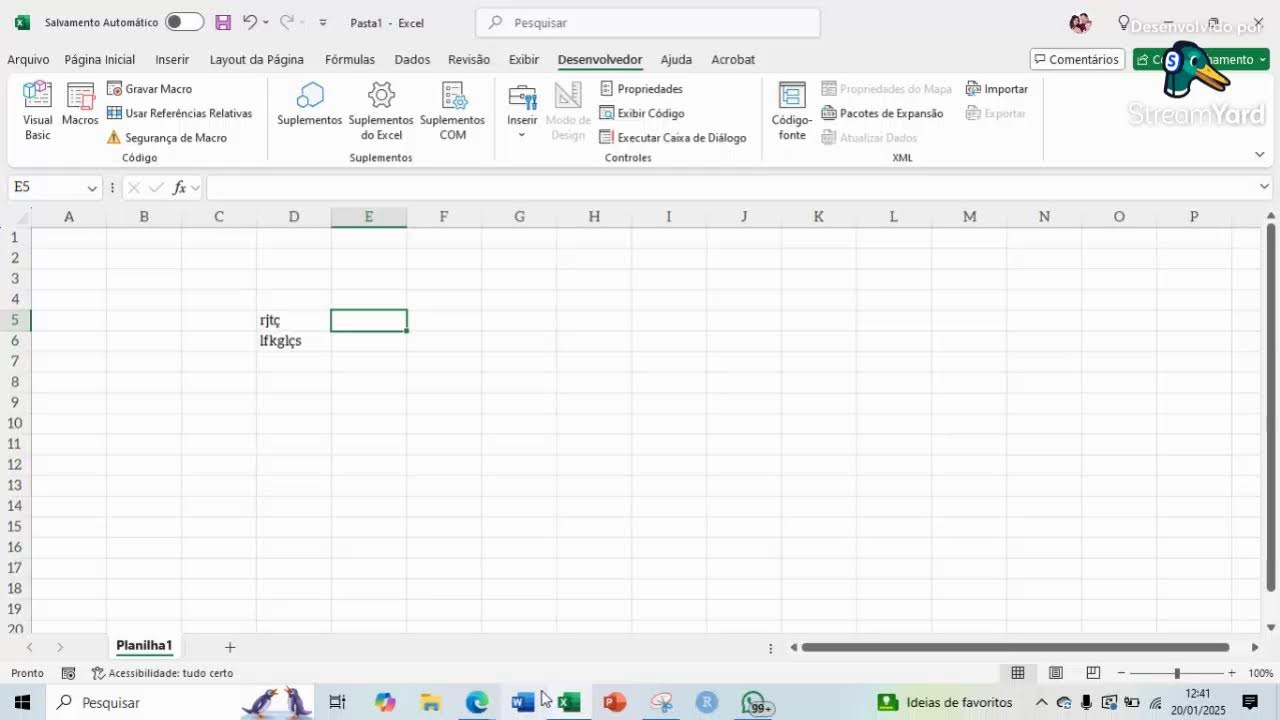
Task: Click the vertical scrollbar
Action: click(x=1271, y=406)
